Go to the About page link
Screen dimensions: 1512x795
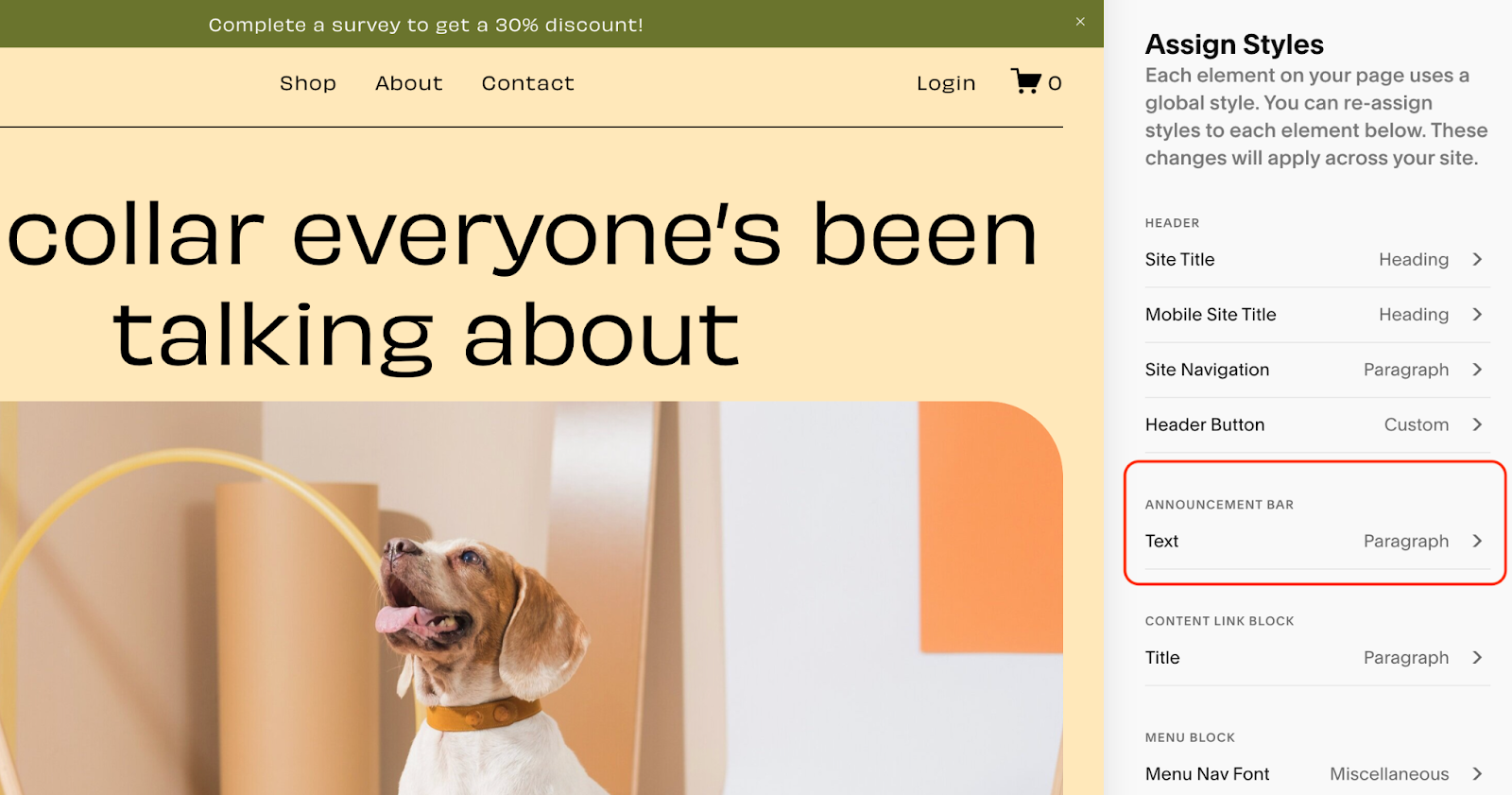tap(408, 83)
